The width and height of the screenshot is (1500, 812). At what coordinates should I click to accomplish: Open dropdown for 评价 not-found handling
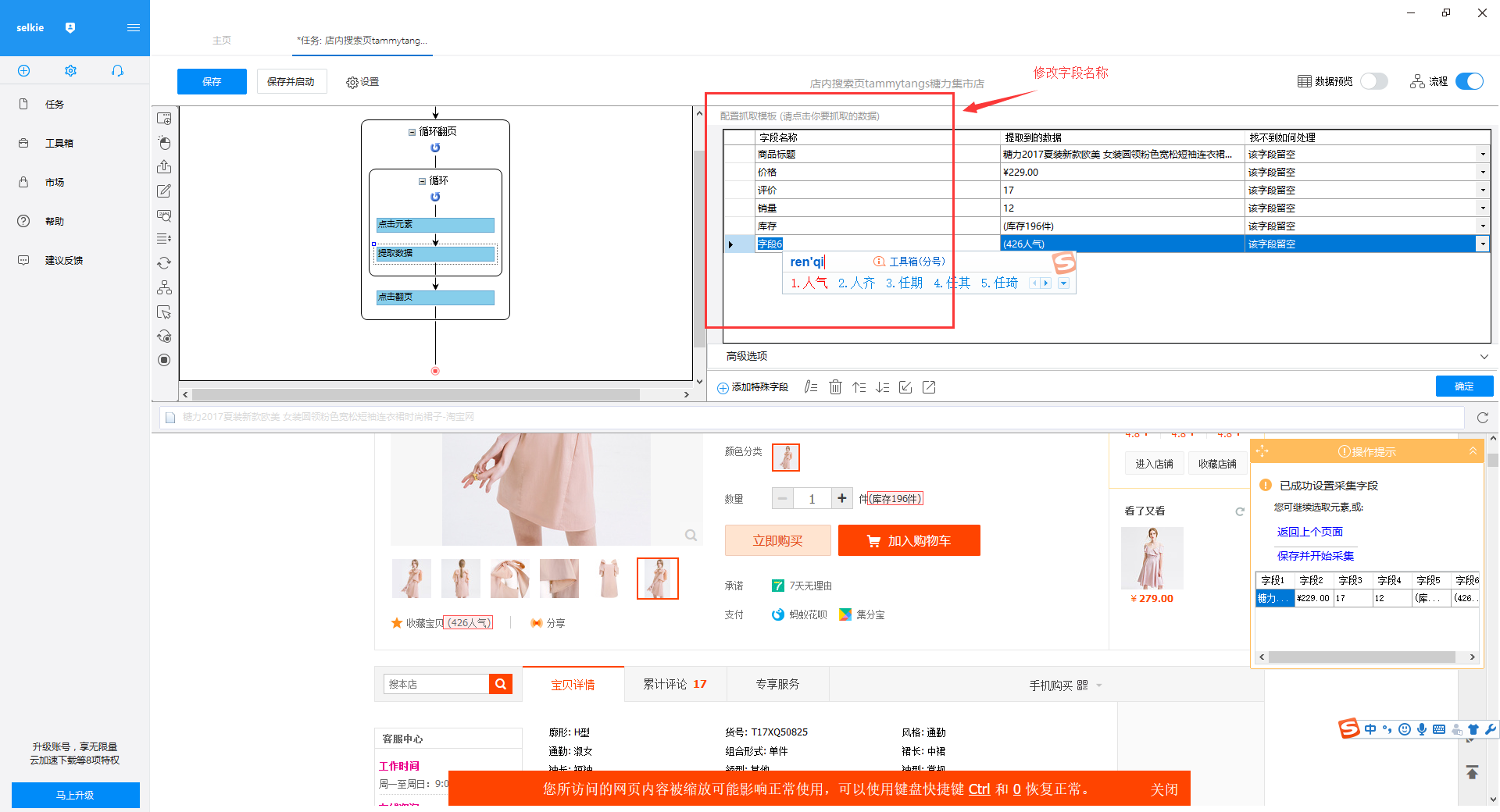[x=1482, y=191]
